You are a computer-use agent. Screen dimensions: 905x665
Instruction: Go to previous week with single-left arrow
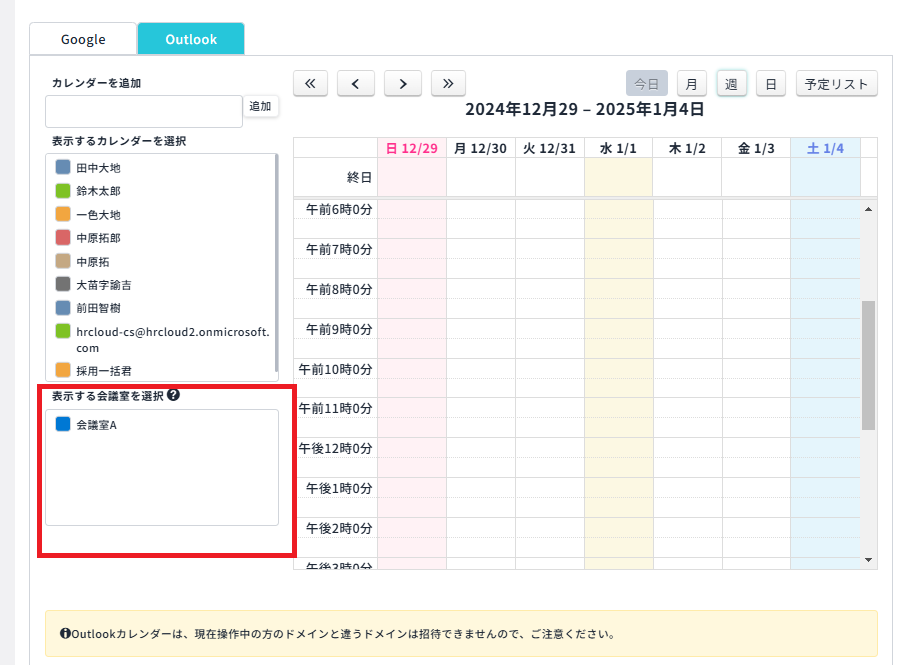pyautogui.click(x=355, y=83)
